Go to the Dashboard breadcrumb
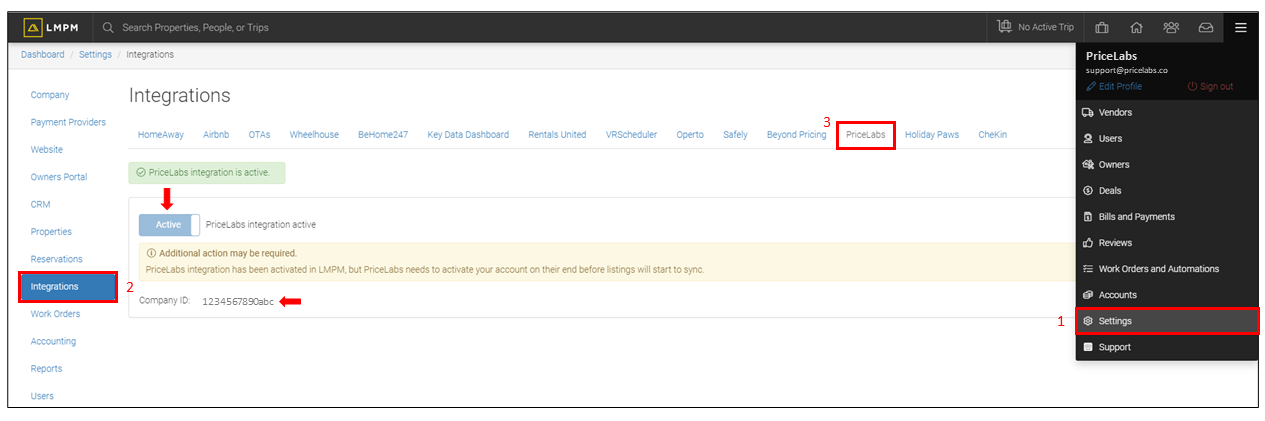 (42, 54)
